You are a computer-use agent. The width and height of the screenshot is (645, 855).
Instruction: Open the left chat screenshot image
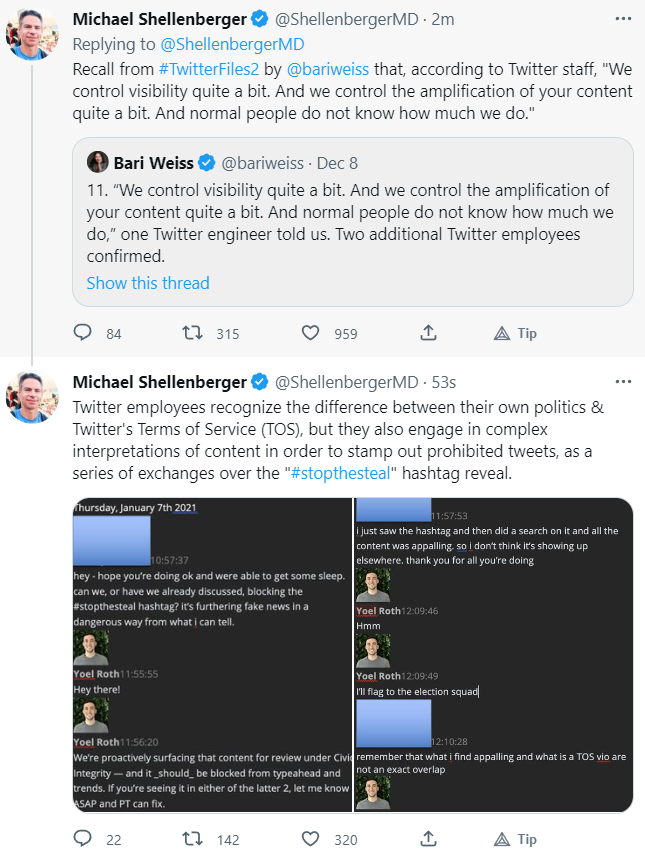212,655
